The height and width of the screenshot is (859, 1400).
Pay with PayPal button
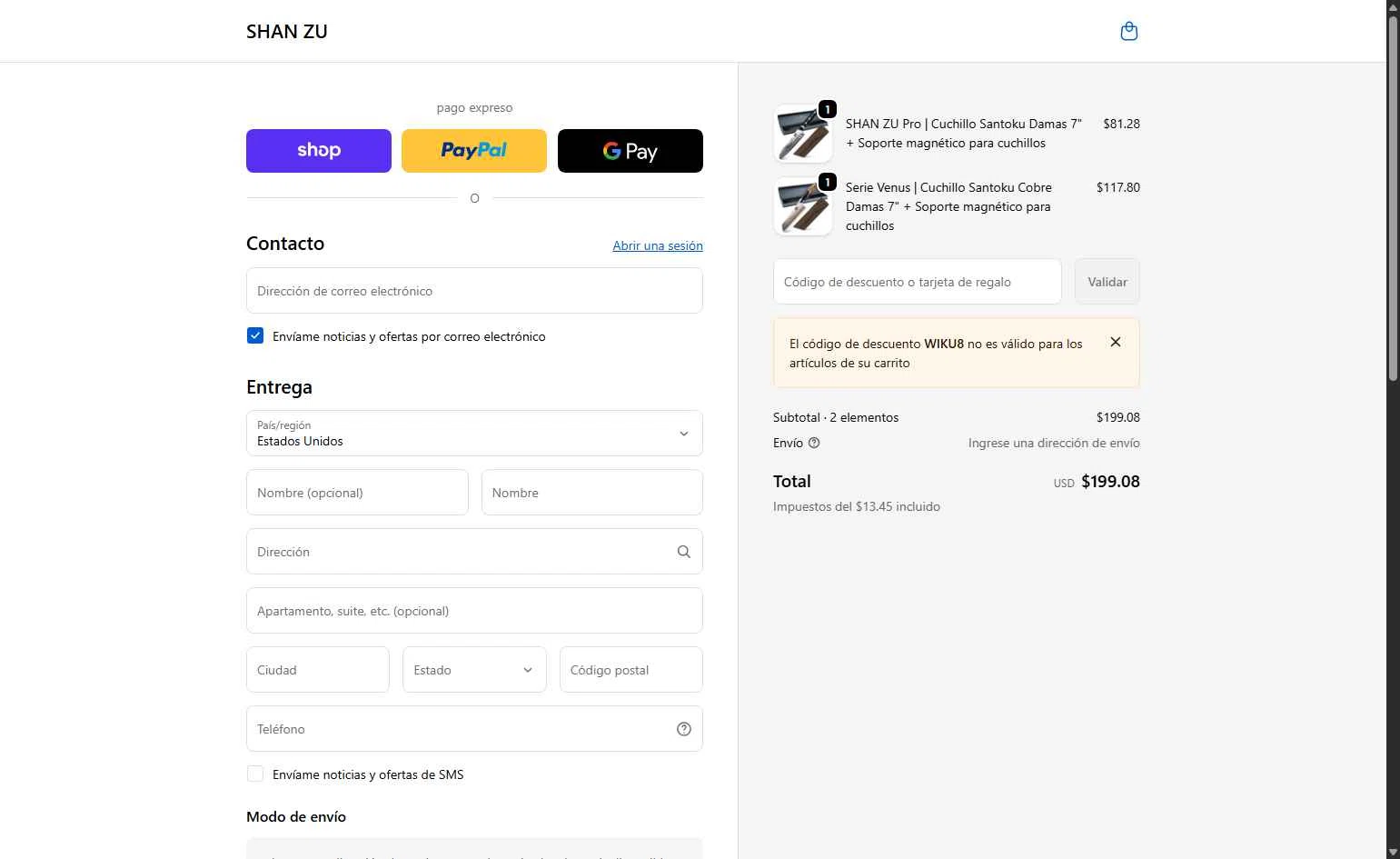point(474,151)
